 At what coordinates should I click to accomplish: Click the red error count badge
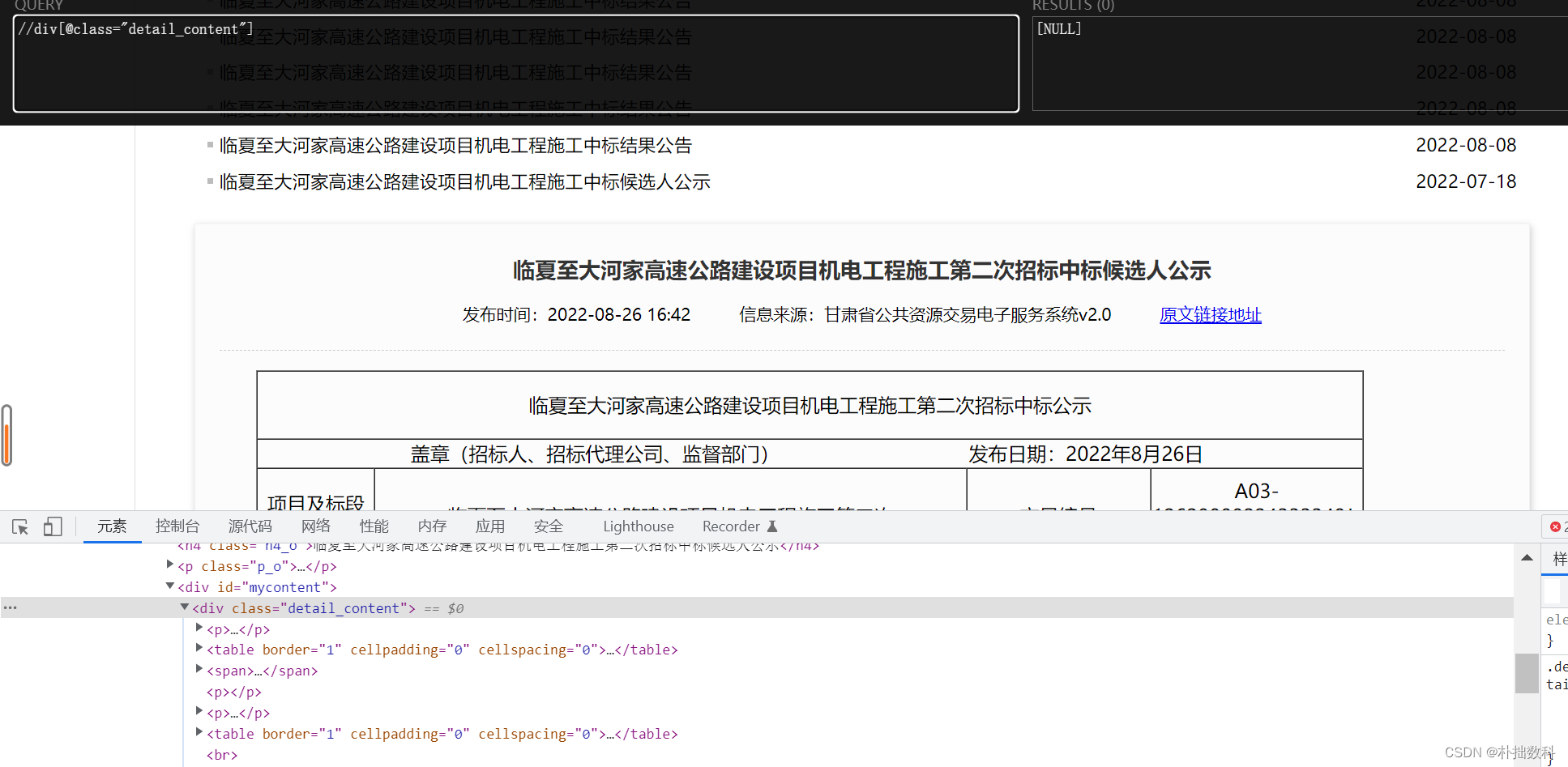point(1556,527)
